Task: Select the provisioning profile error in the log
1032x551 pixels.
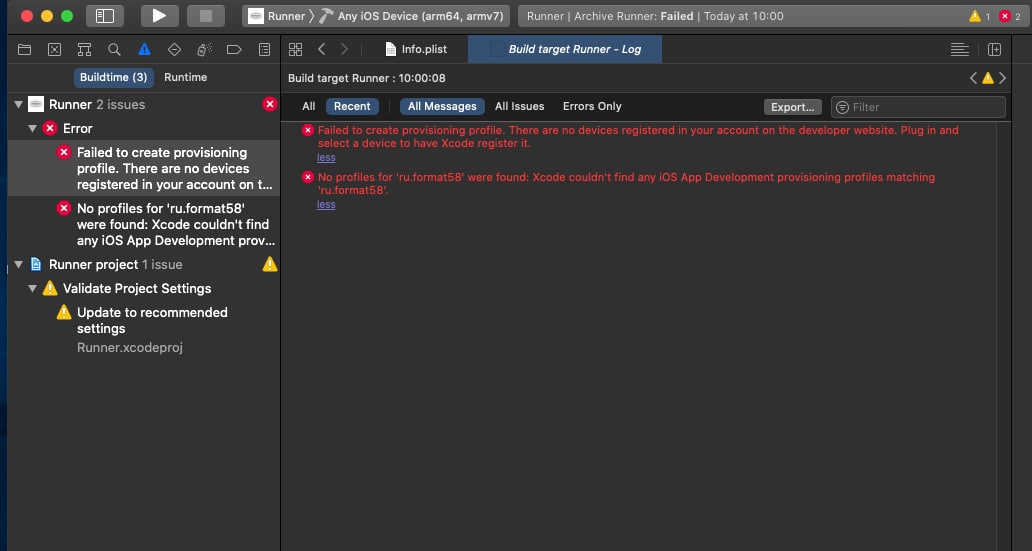Action: click(638, 137)
